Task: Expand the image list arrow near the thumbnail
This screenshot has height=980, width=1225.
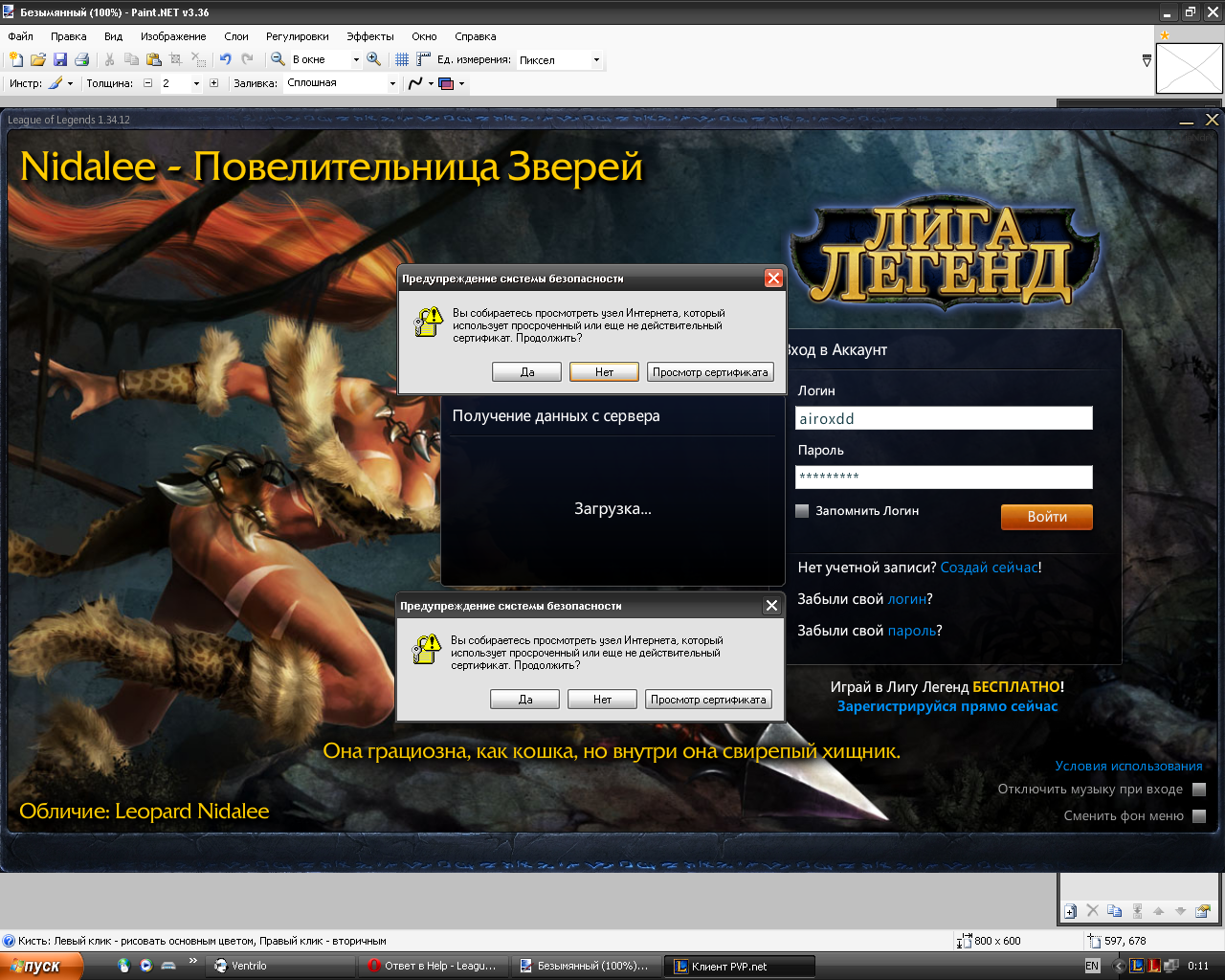Action: click(x=1147, y=60)
